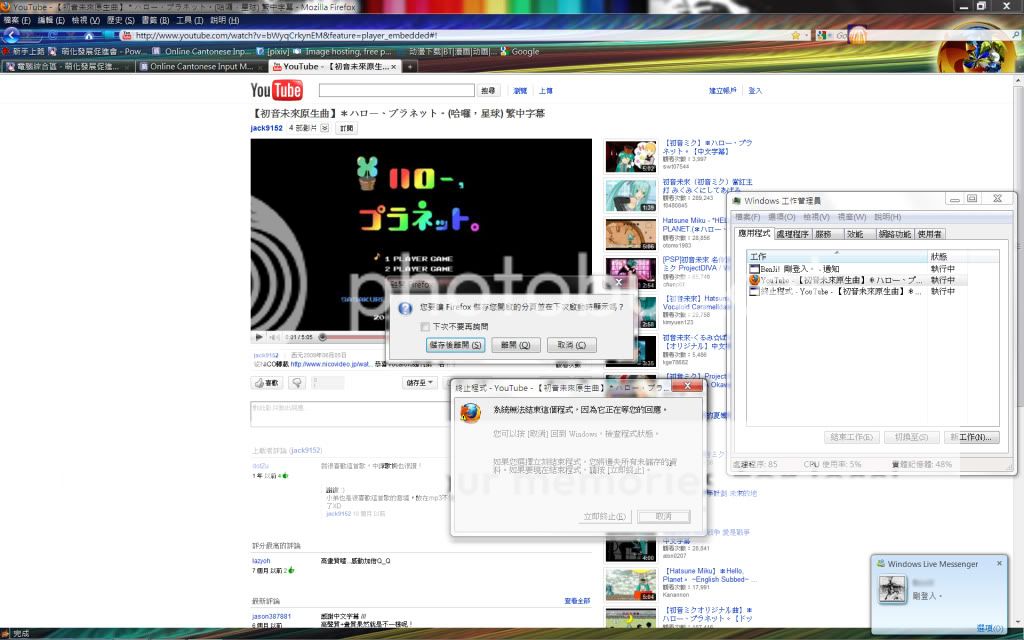Click the YouTube search input field
Image resolution: width=1024 pixels, height=640 pixels.
coord(396,90)
